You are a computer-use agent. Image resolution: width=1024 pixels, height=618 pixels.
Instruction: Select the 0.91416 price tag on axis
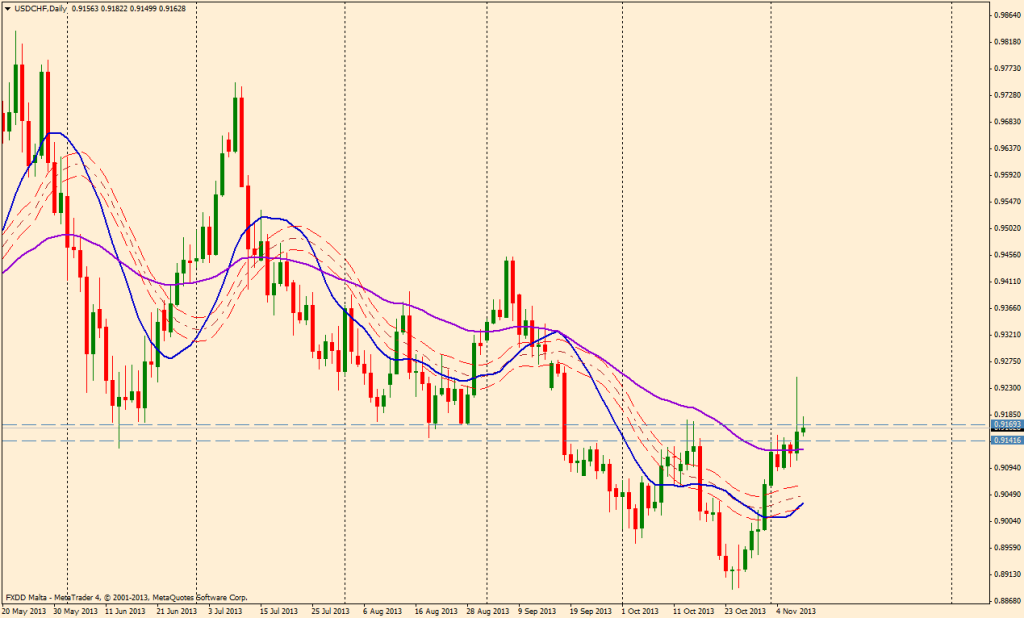coord(1006,440)
